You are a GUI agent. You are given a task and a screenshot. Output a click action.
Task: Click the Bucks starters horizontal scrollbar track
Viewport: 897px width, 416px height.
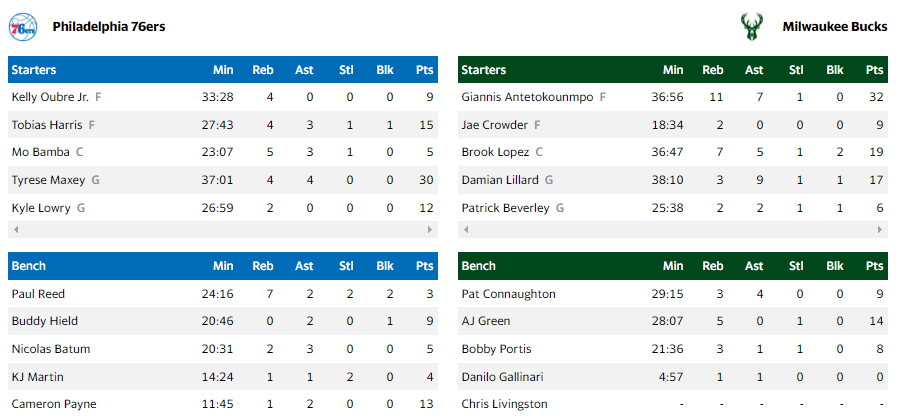[x=672, y=229]
